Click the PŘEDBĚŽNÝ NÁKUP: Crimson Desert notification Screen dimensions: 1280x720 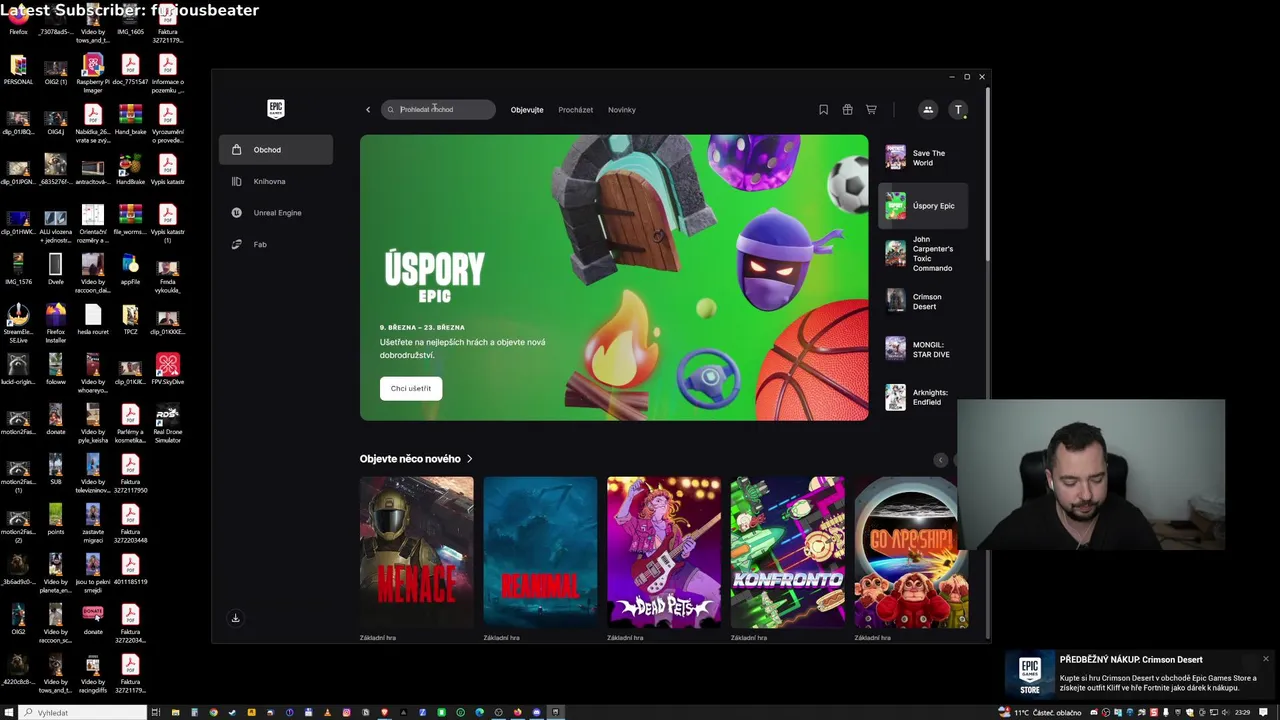coord(1139,675)
